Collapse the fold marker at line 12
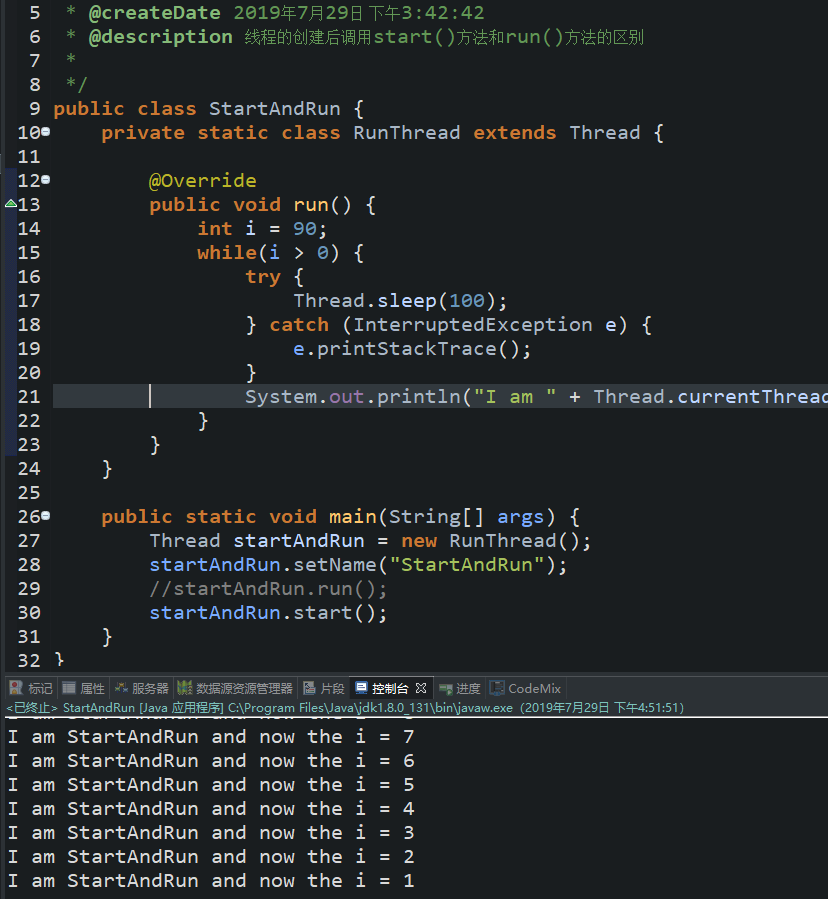Image resolution: width=828 pixels, height=899 pixels. (x=46, y=180)
